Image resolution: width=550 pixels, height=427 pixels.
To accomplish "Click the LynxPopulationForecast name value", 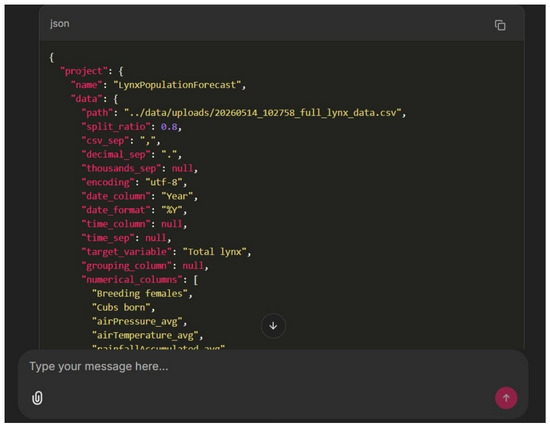I will click(177, 85).
